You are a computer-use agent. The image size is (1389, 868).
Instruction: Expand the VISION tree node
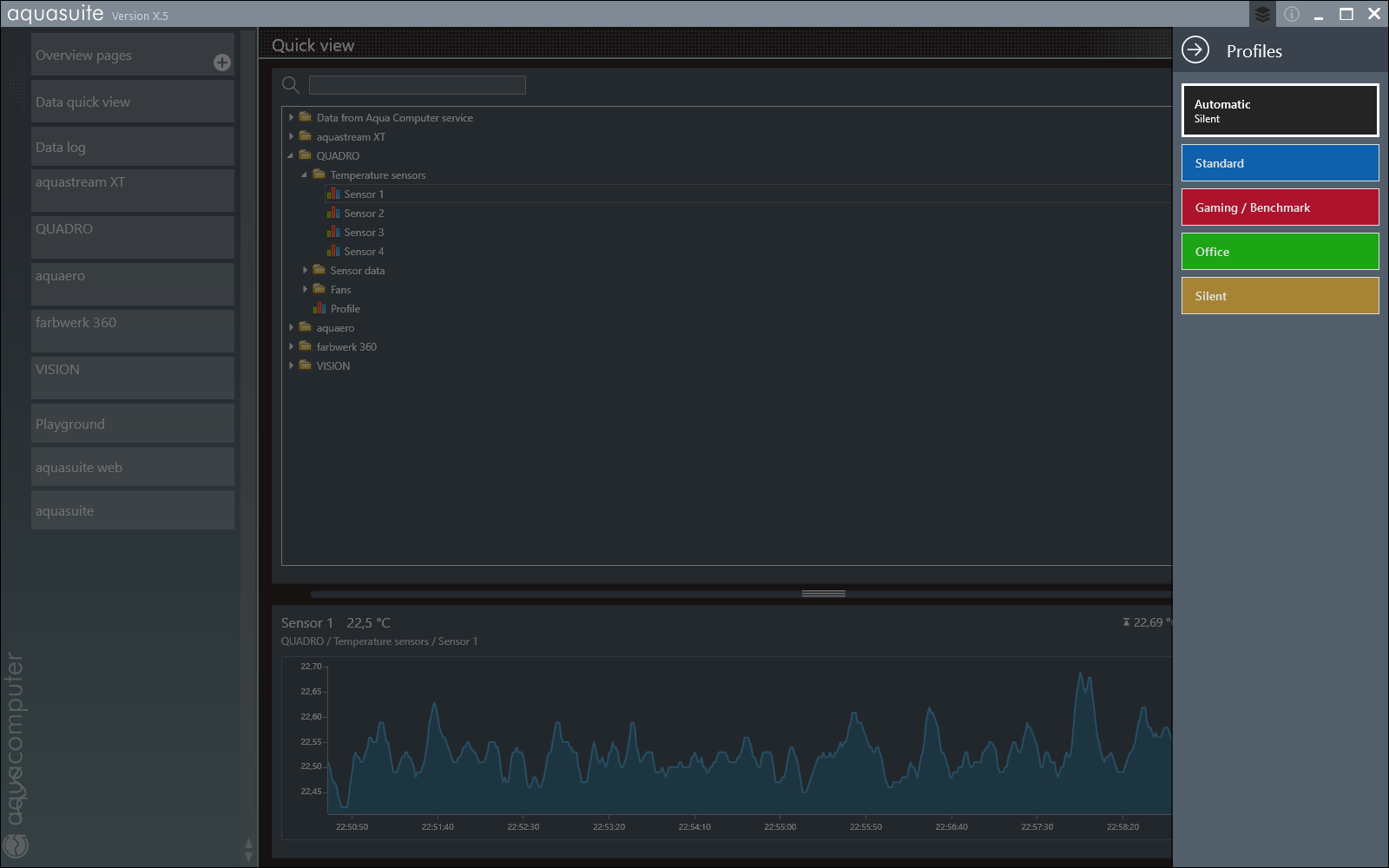pos(291,365)
